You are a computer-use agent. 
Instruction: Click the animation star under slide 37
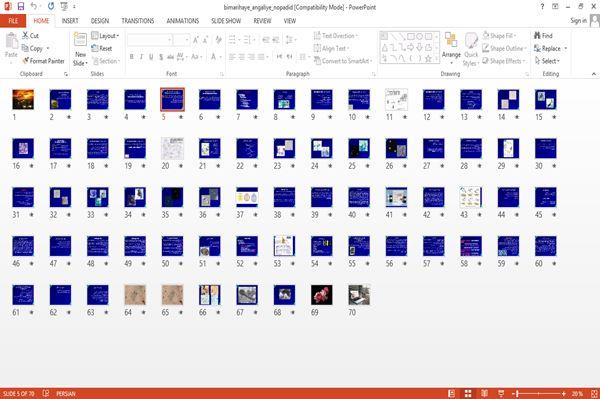256,215
